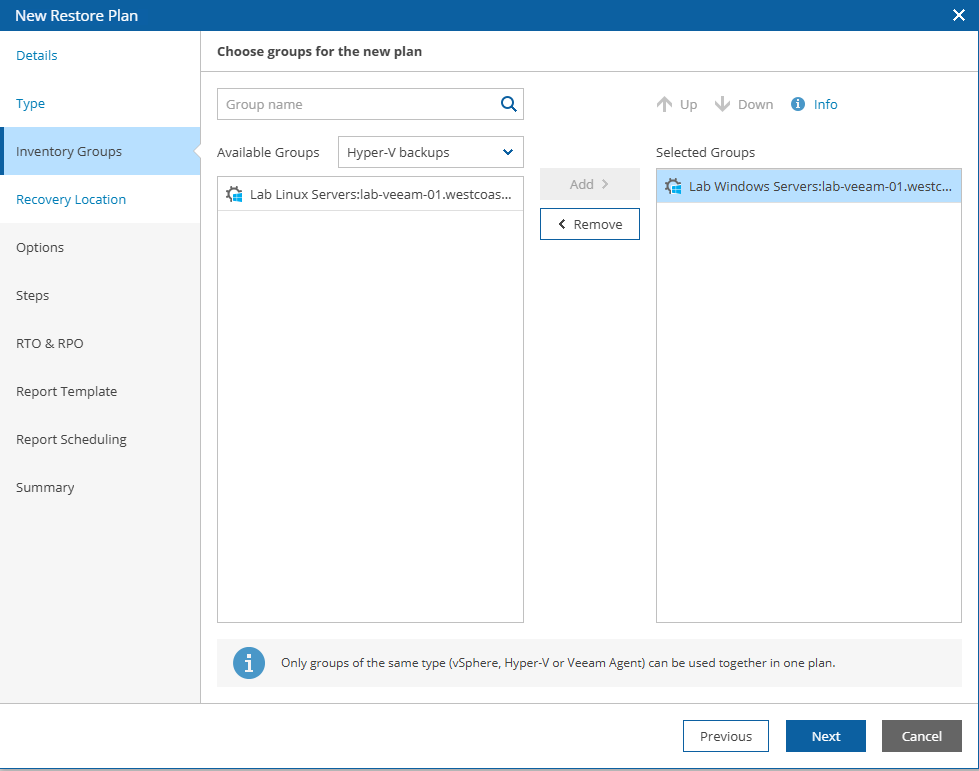
Task: Go to the Details step
Action: (37, 55)
